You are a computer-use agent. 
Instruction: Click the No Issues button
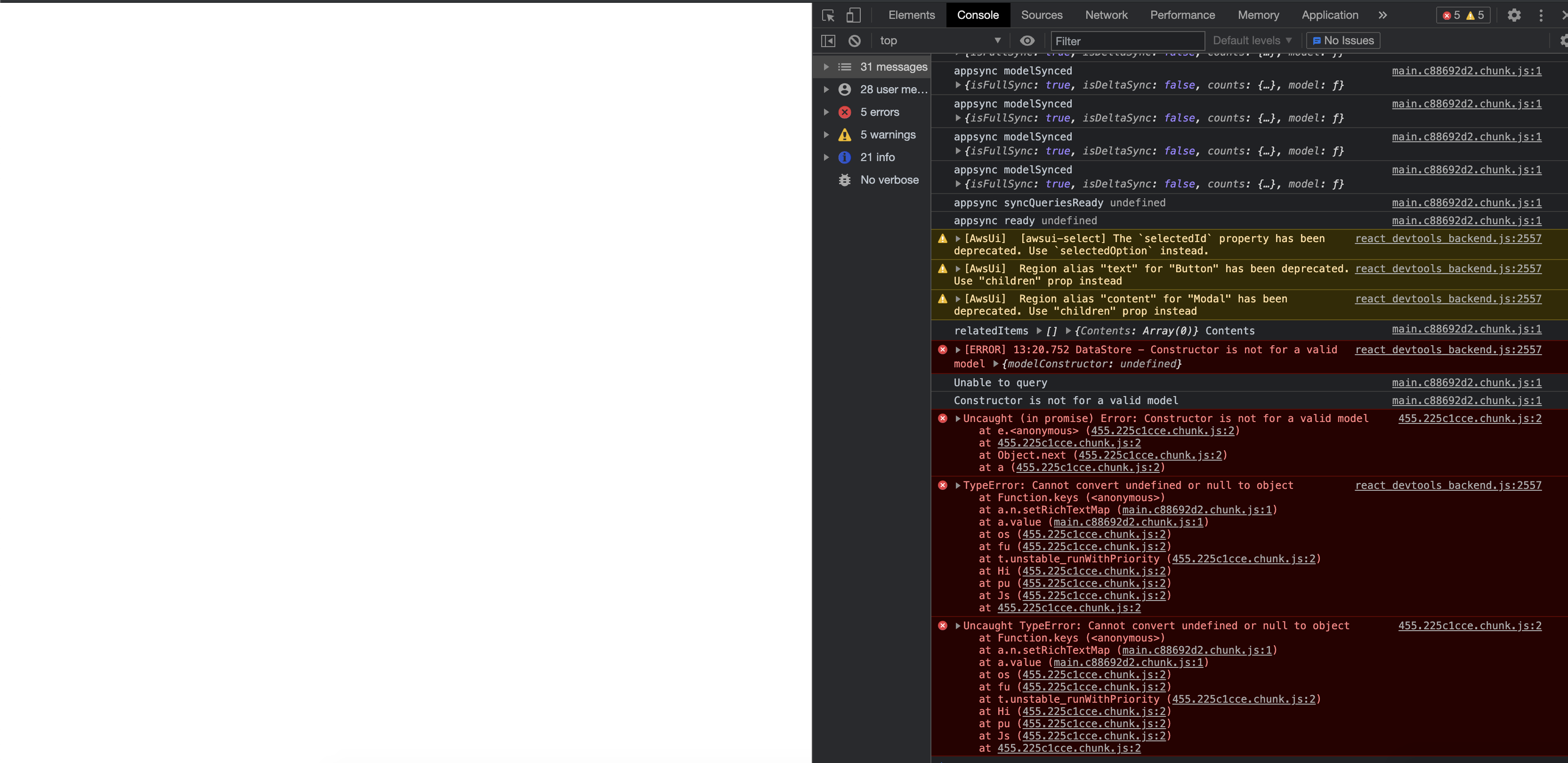[x=1343, y=41]
